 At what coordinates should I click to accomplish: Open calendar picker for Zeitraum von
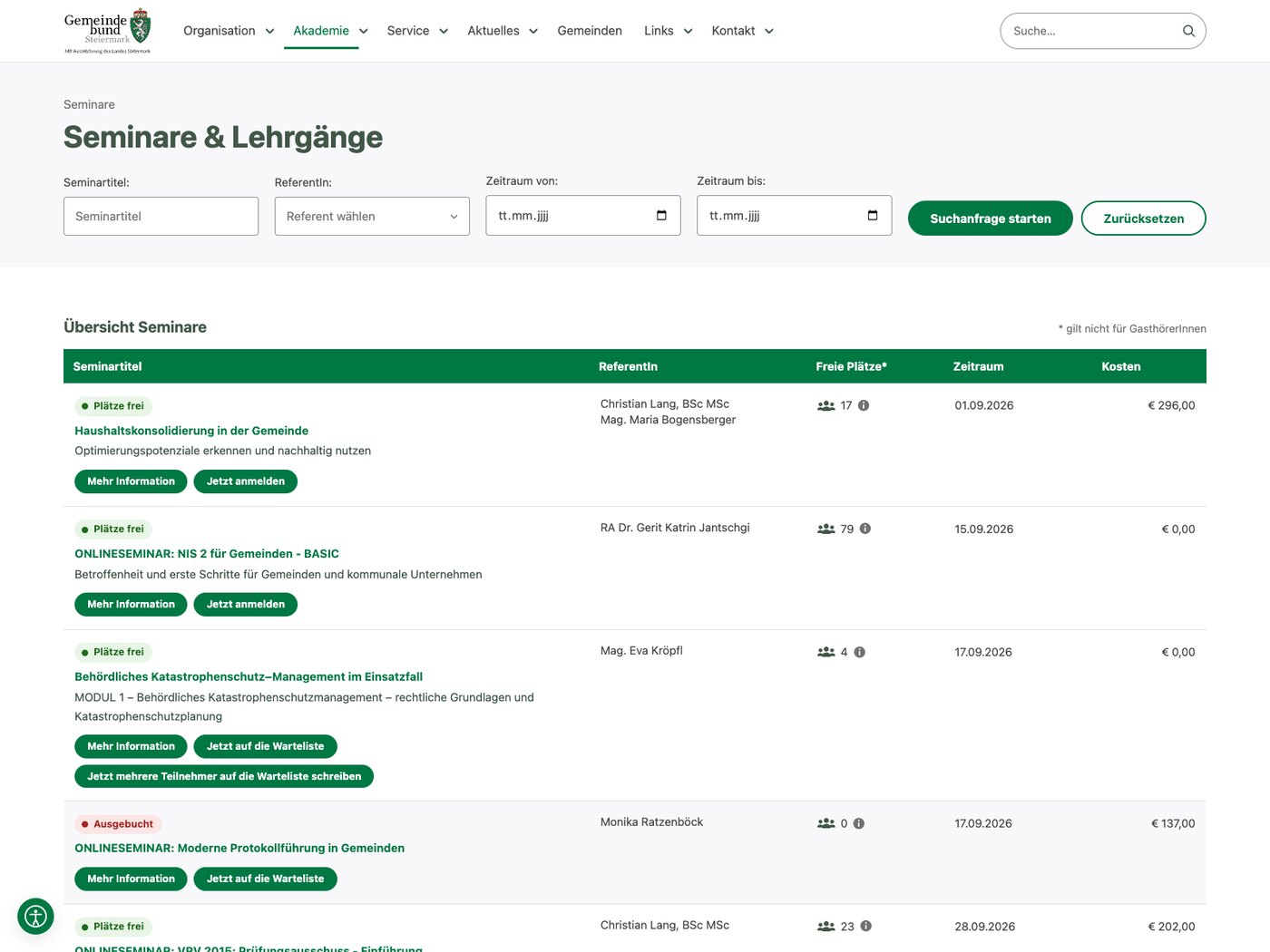(x=661, y=216)
